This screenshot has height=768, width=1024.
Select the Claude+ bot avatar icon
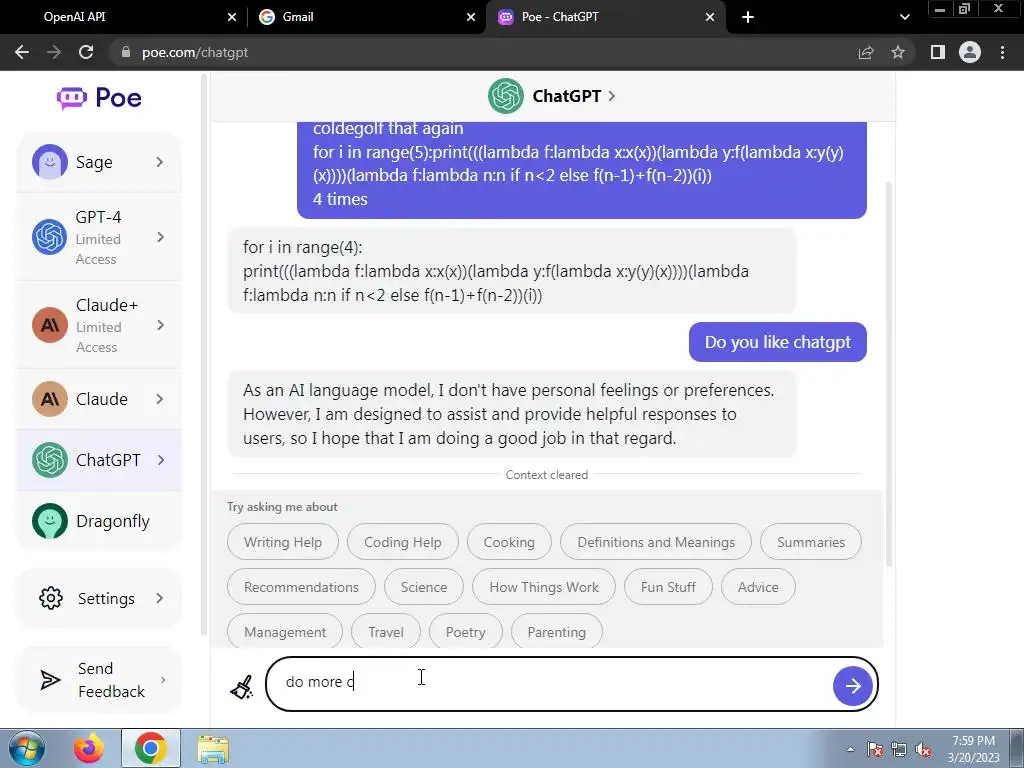point(50,325)
